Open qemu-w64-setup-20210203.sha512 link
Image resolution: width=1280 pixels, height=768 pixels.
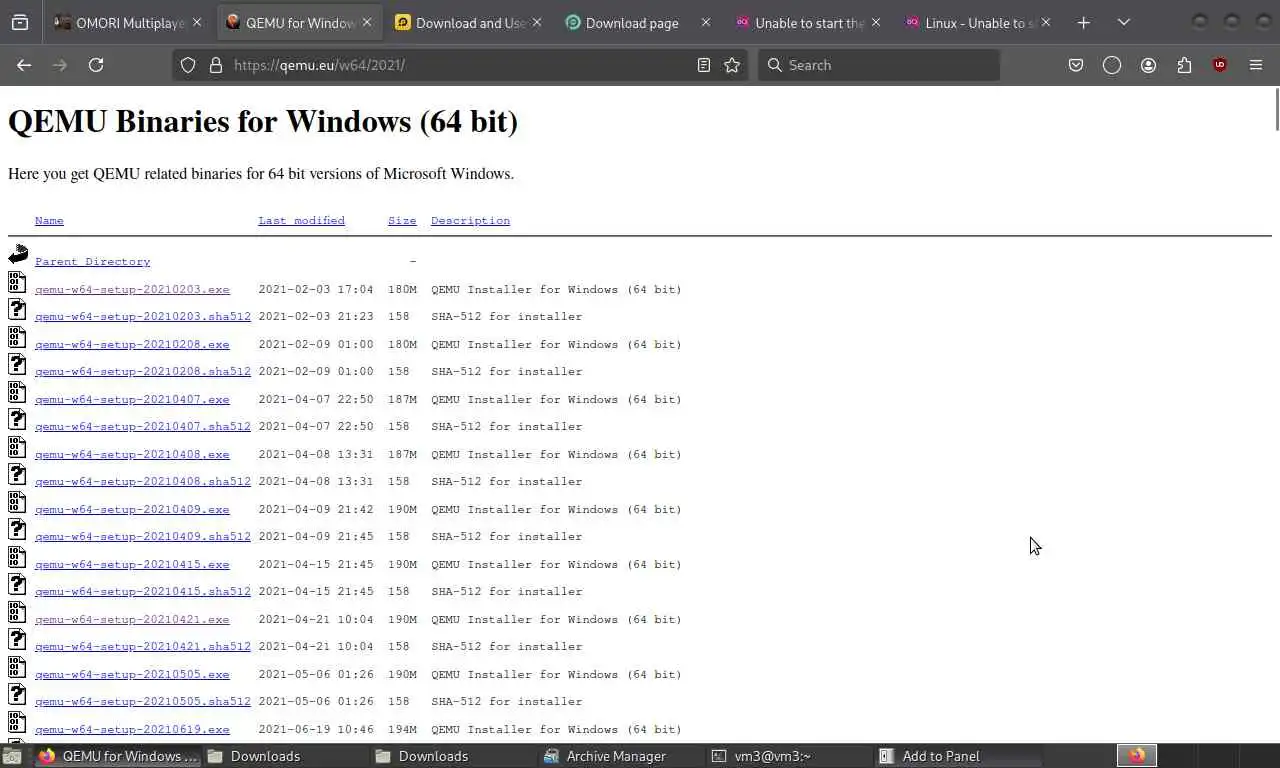pyautogui.click(x=143, y=317)
